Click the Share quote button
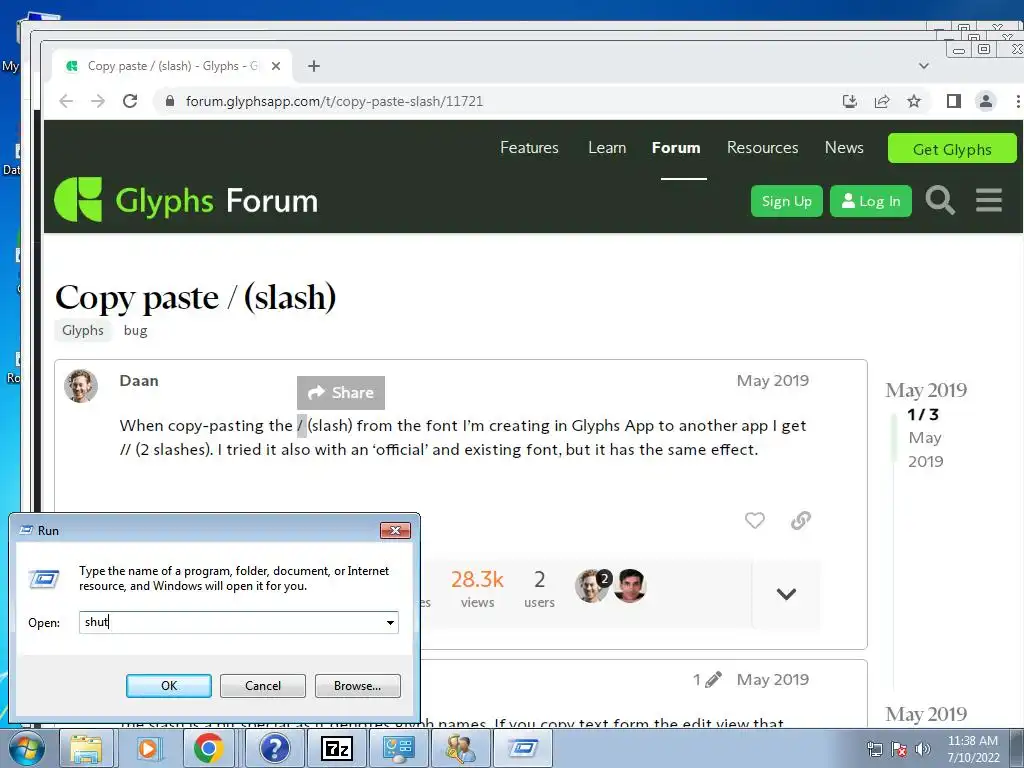This screenshot has height=768, width=1024. [340, 392]
